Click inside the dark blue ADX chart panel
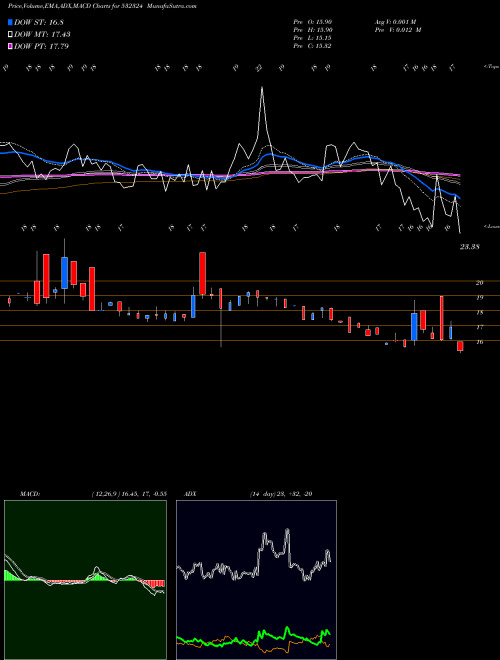 coord(256,580)
